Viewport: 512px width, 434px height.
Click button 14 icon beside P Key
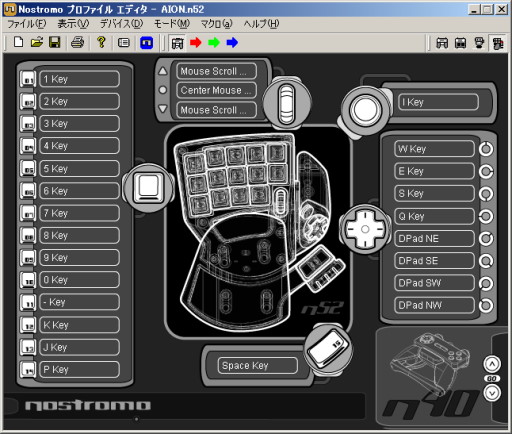pyautogui.click(x=28, y=370)
